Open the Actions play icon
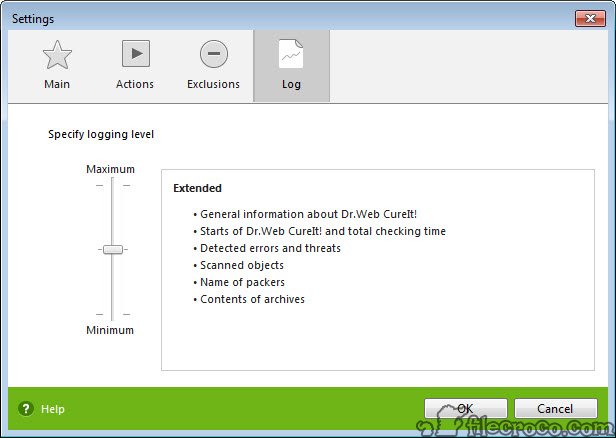 tap(136, 53)
